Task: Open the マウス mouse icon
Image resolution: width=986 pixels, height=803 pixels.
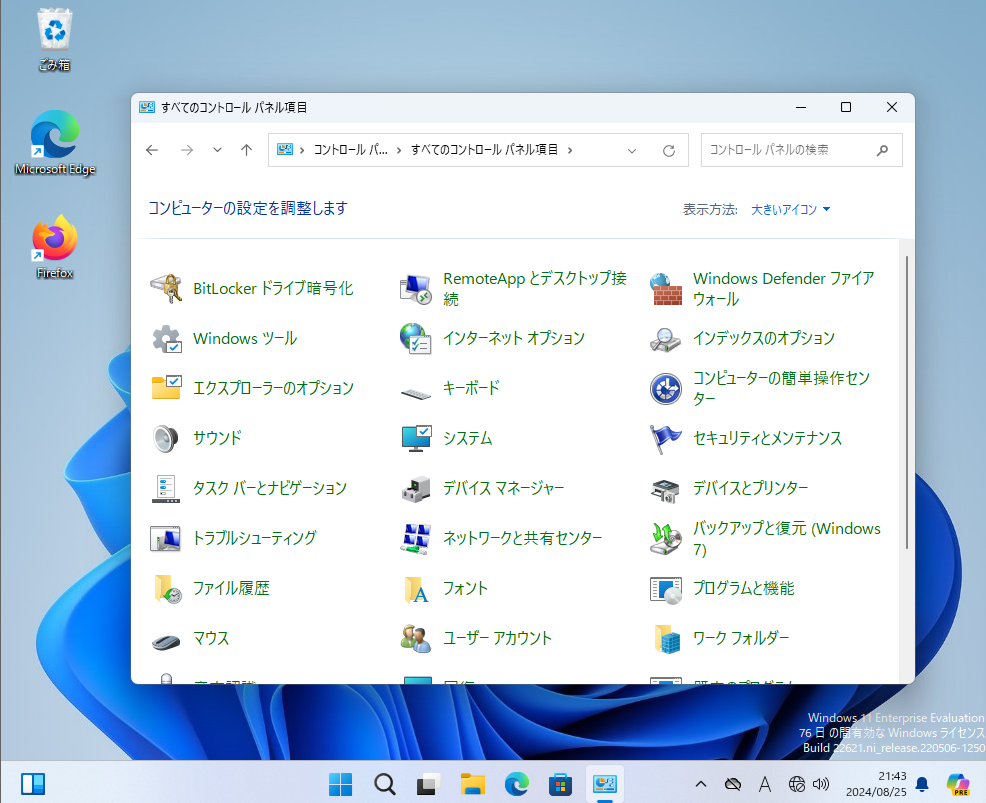Action: pyautogui.click(x=166, y=640)
